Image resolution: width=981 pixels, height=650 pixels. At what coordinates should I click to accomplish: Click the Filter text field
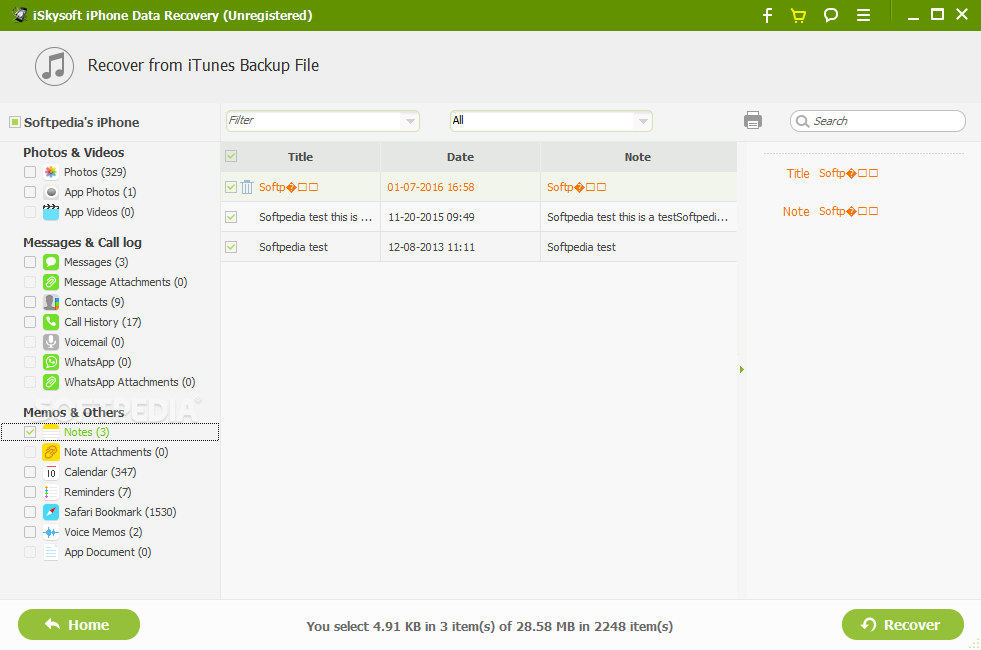click(313, 121)
